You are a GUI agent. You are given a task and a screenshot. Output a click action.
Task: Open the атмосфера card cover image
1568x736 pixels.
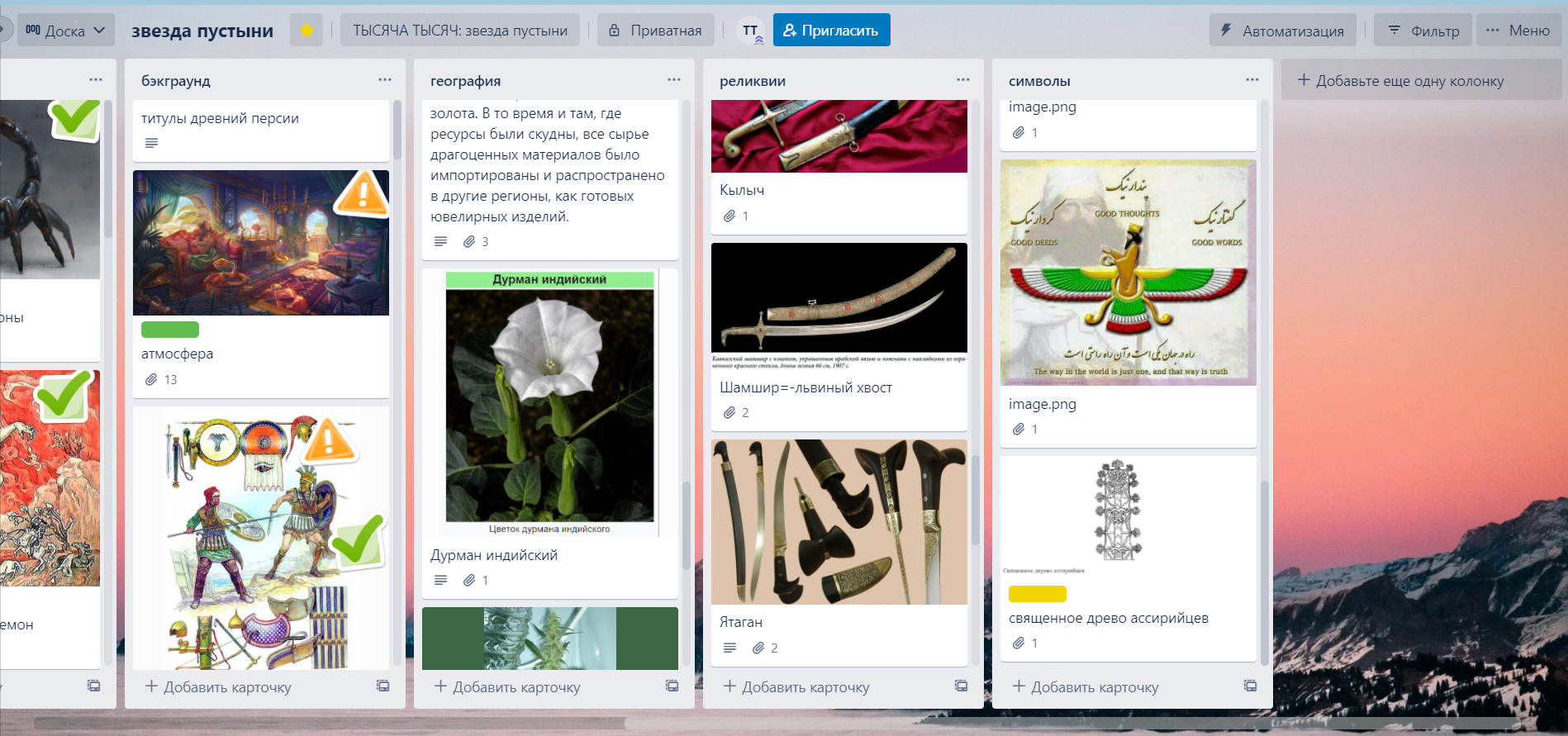point(261,243)
